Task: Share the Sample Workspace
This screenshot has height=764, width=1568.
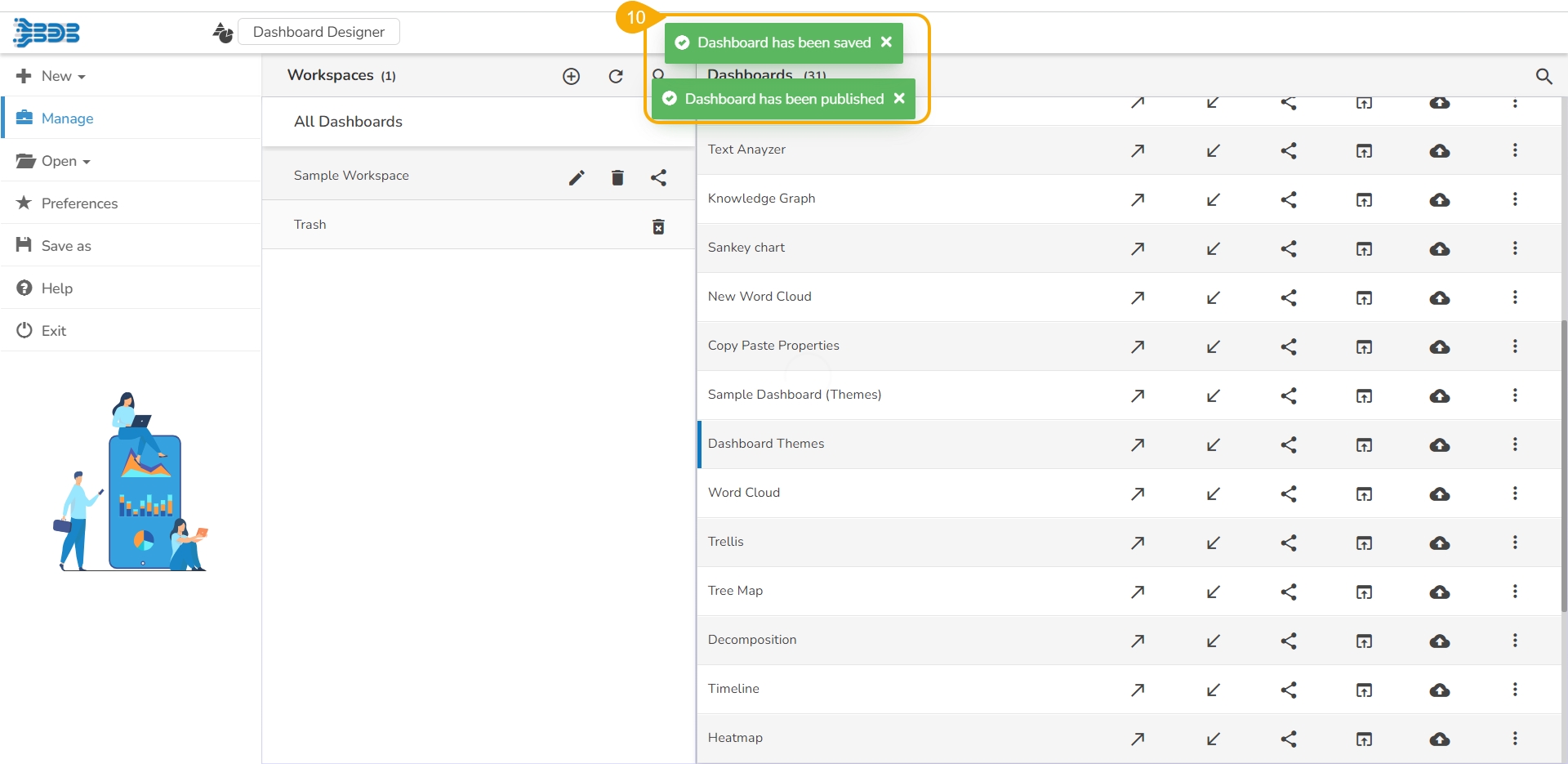Action: pyautogui.click(x=658, y=177)
